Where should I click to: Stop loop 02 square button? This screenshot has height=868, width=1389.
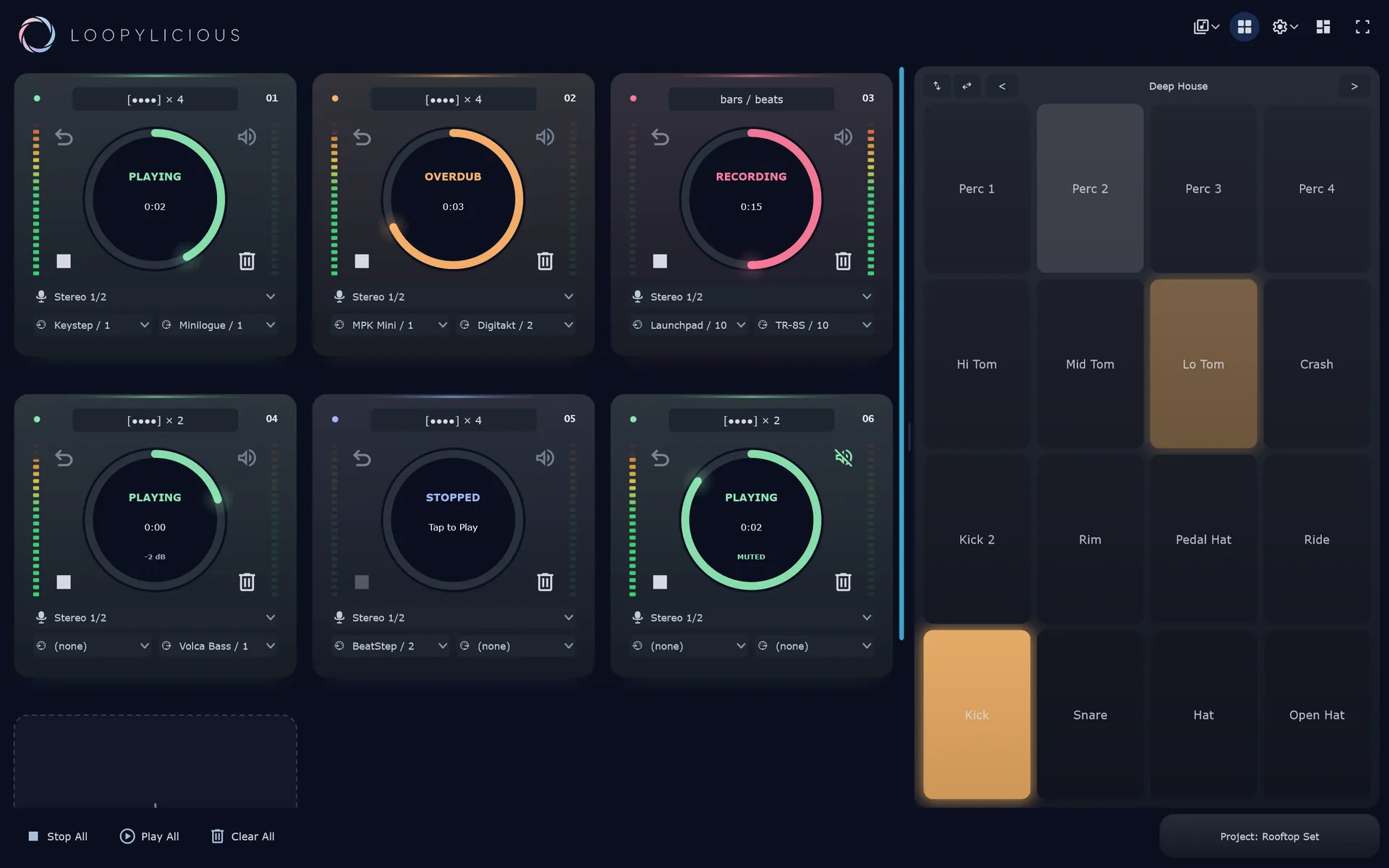tap(362, 261)
